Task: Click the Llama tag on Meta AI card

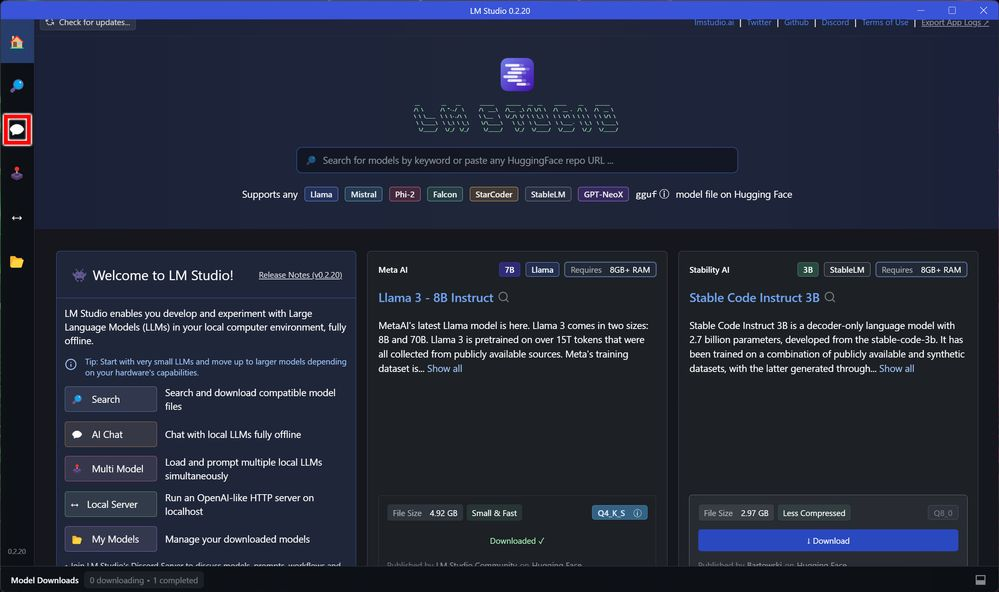Action: pos(542,270)
